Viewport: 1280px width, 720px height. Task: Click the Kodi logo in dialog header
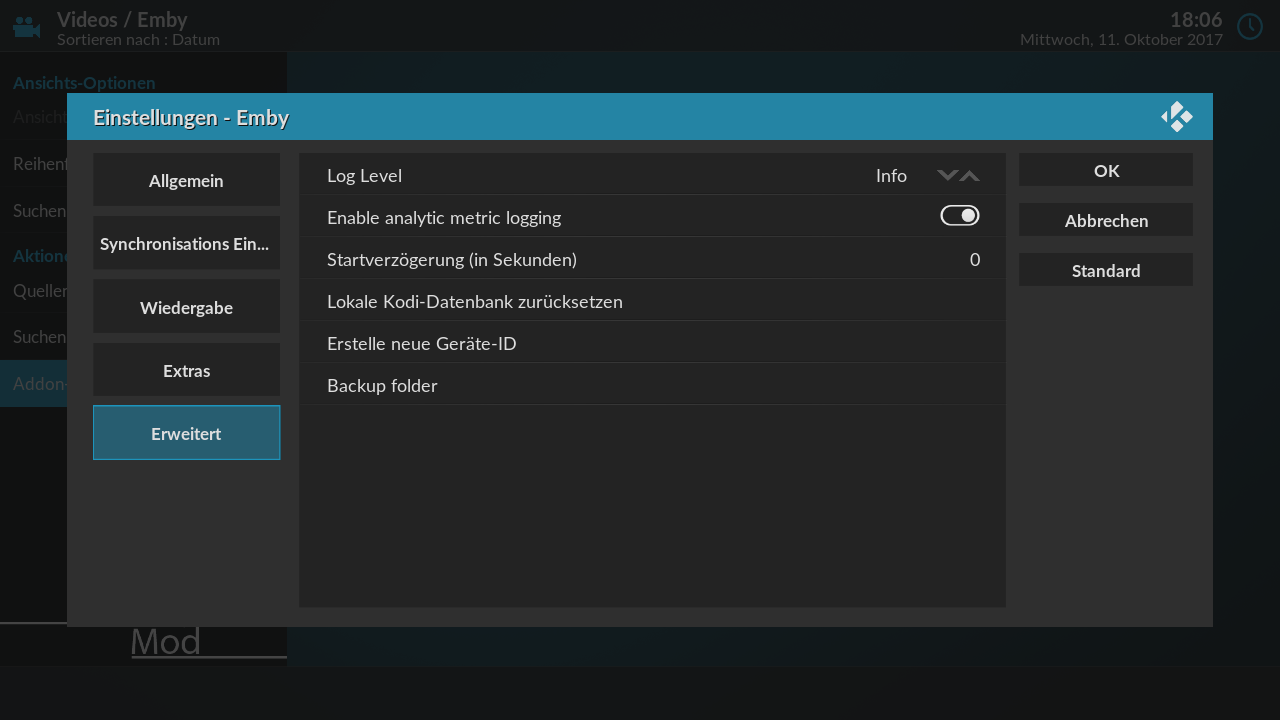[1177, 117]
